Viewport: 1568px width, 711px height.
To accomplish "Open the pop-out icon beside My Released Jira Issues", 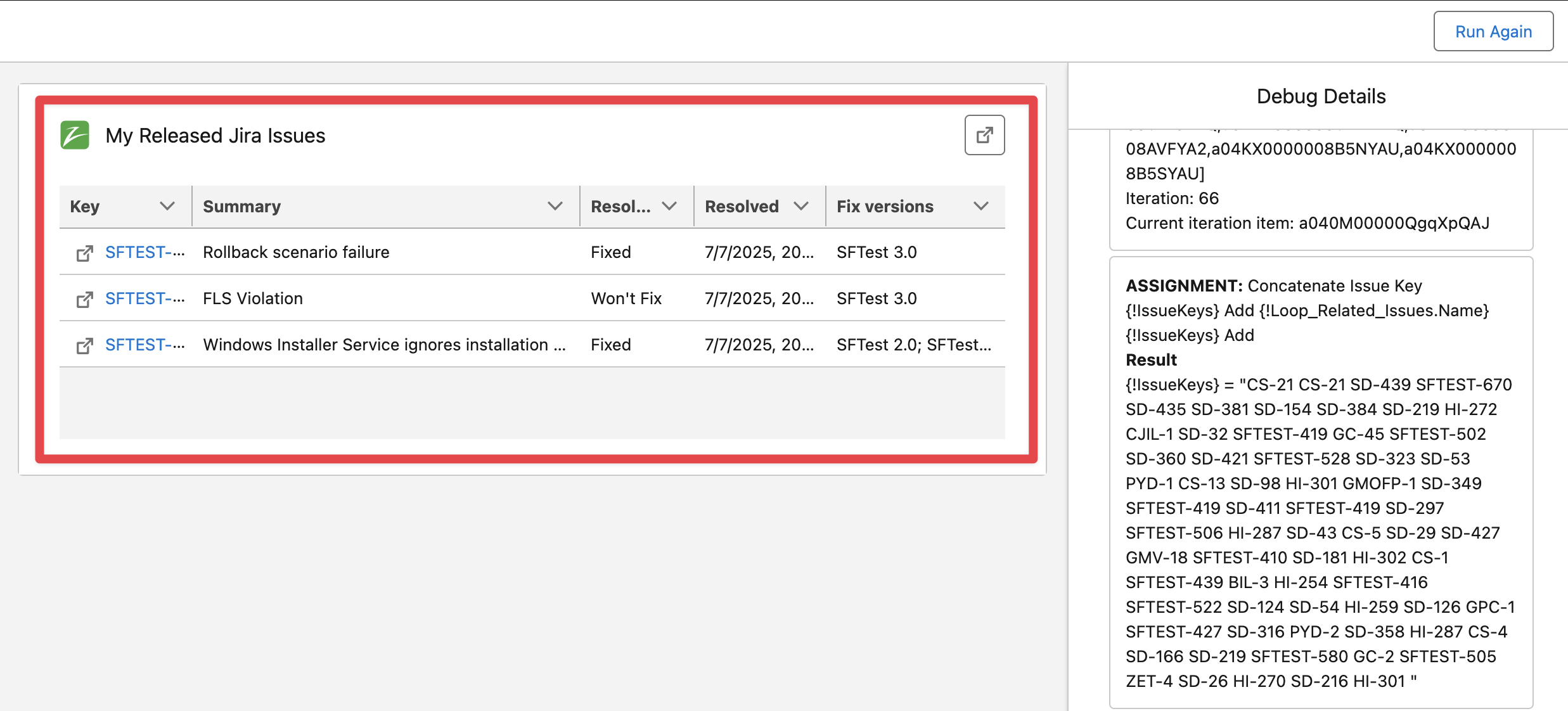I will [984, 135].
